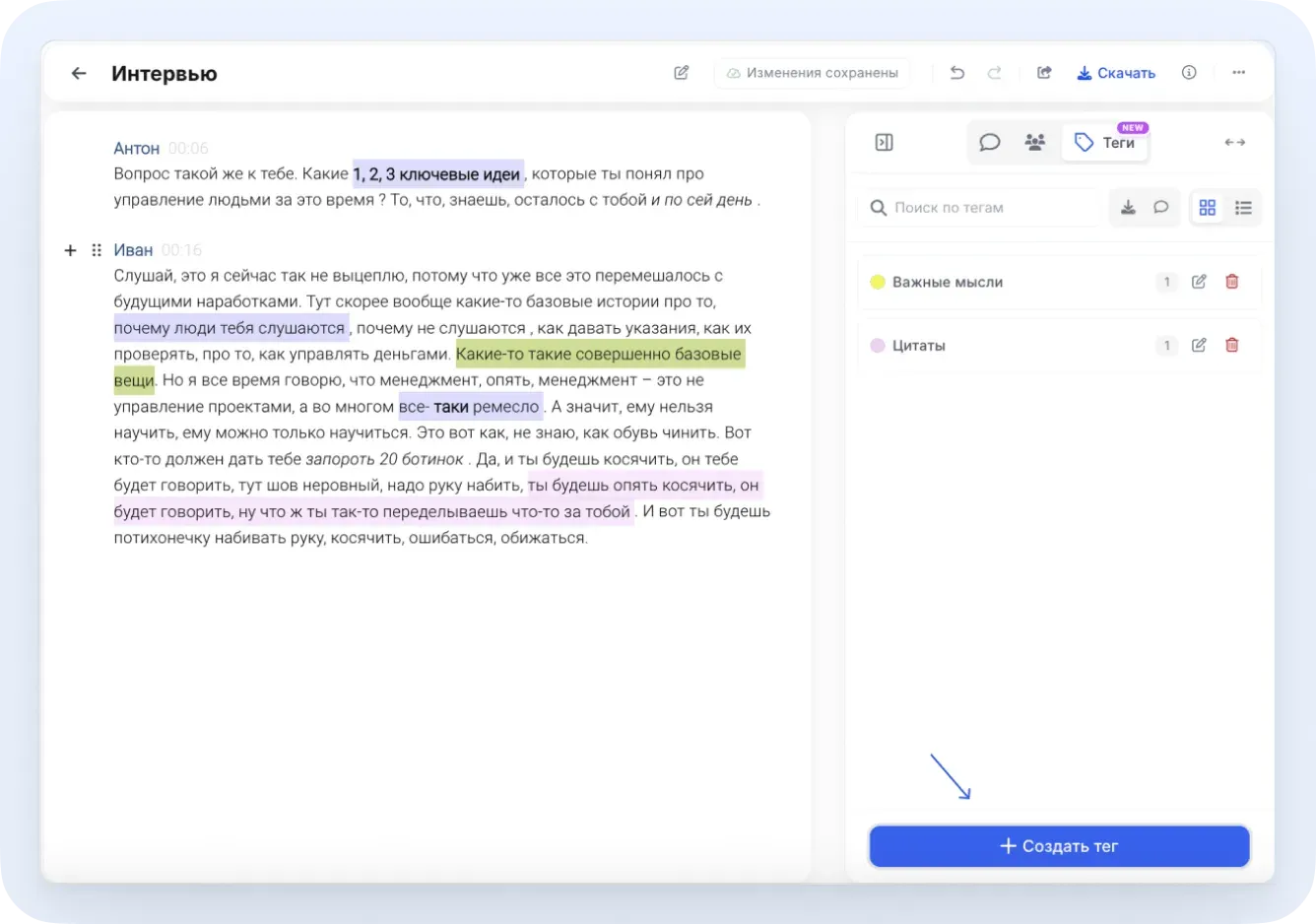Open the info icon in the header
1316x924 pixels.
(x=1189, y=73)
